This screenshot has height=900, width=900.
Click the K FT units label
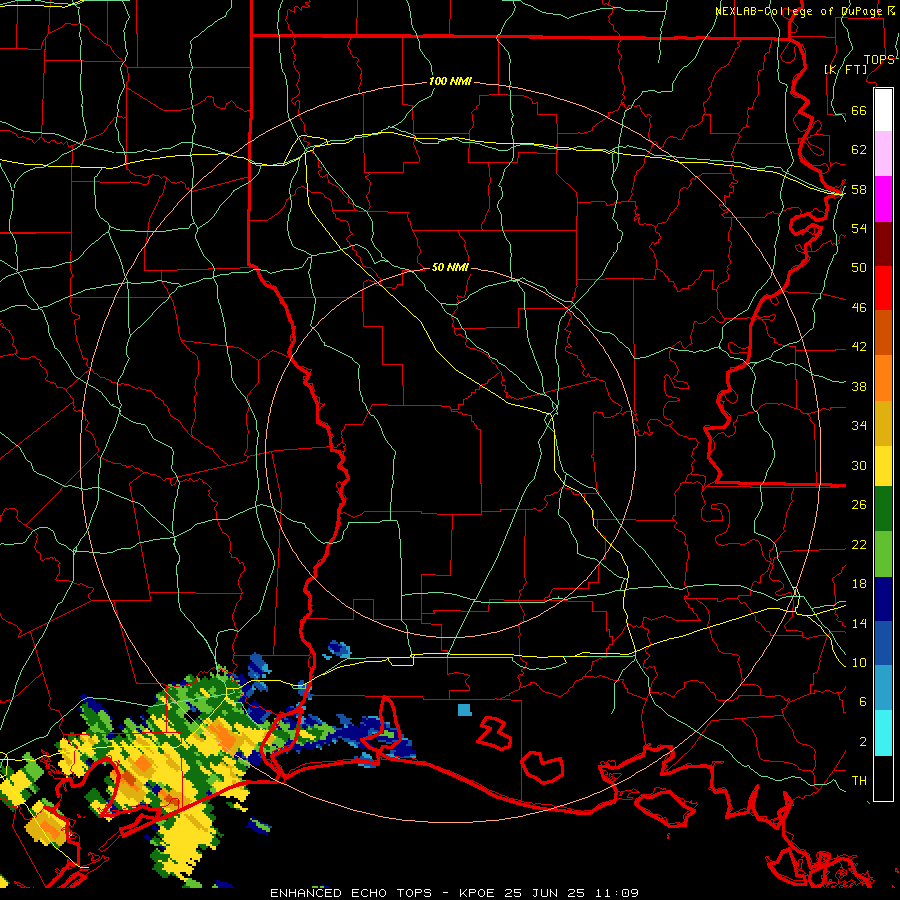[x=845, y=69]
